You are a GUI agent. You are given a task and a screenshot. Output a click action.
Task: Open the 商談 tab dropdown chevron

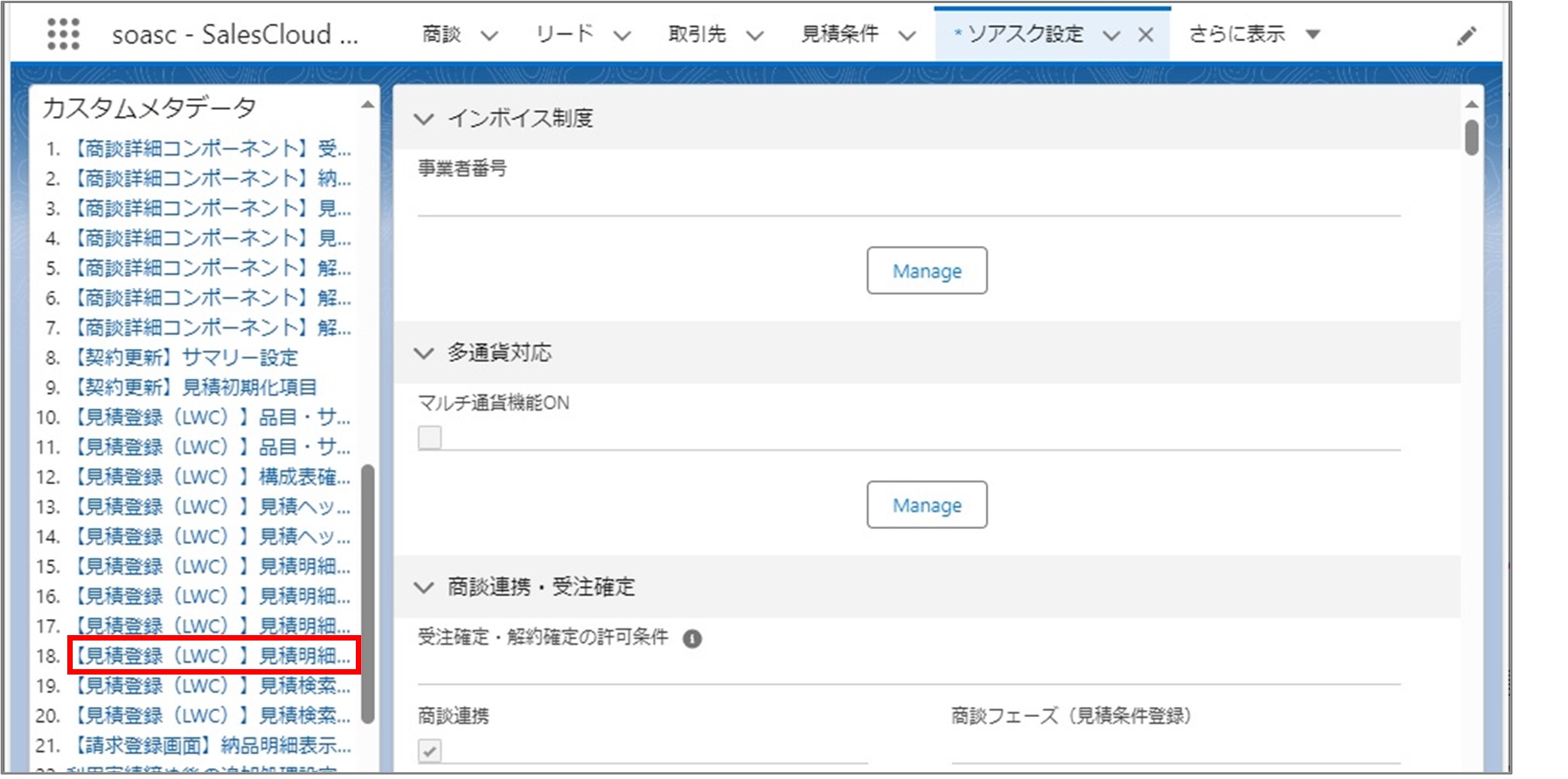[x=490, y=36]
